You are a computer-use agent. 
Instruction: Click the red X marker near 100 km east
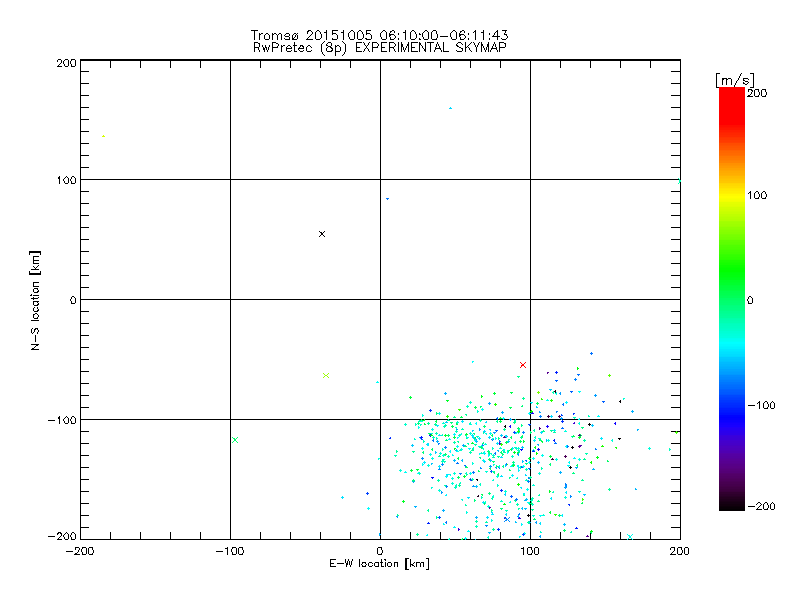[x=522, y=365]
